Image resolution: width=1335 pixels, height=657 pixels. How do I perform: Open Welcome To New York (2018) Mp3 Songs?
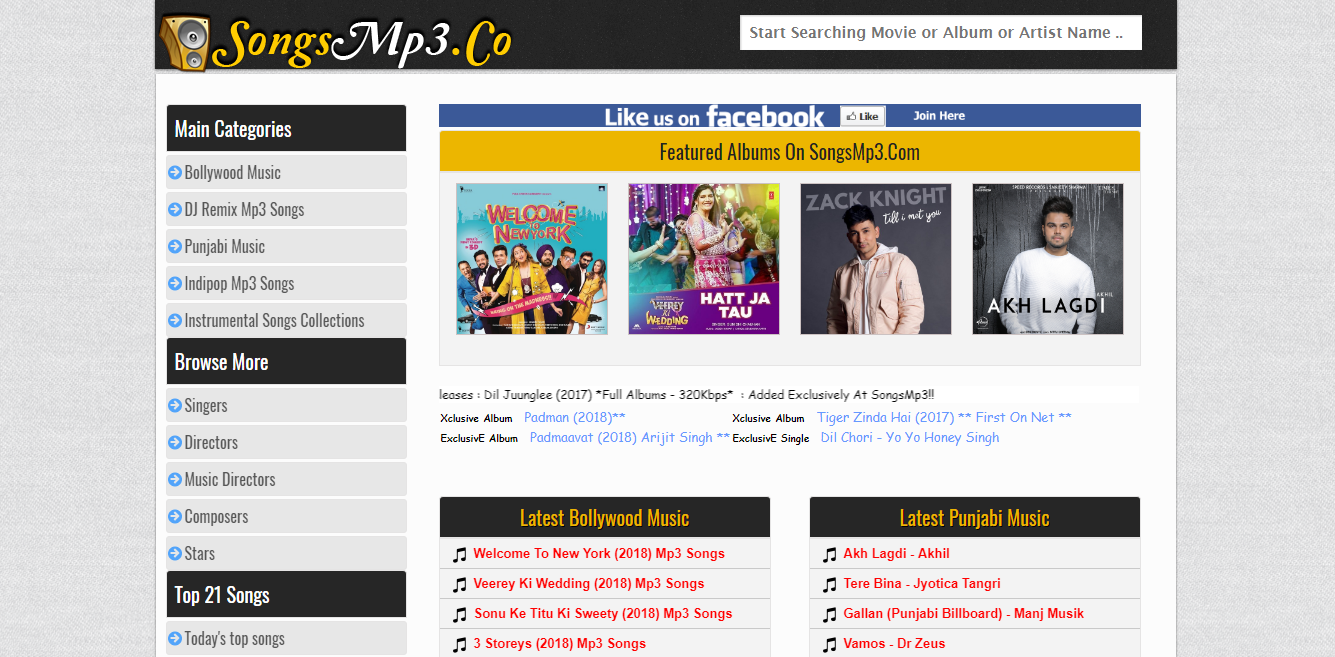point(599,553)
